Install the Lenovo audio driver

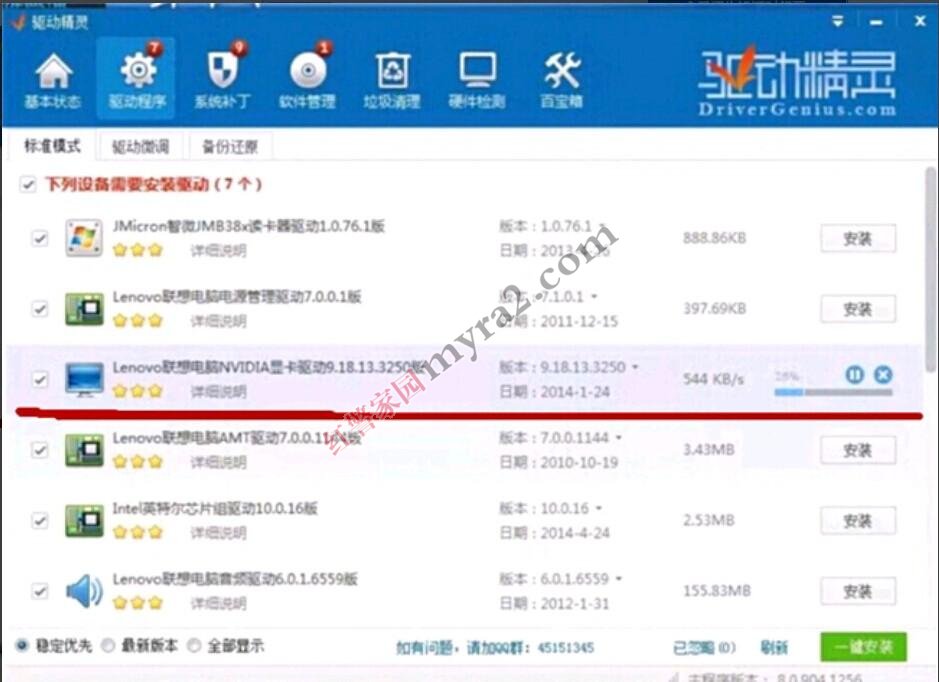858,592
